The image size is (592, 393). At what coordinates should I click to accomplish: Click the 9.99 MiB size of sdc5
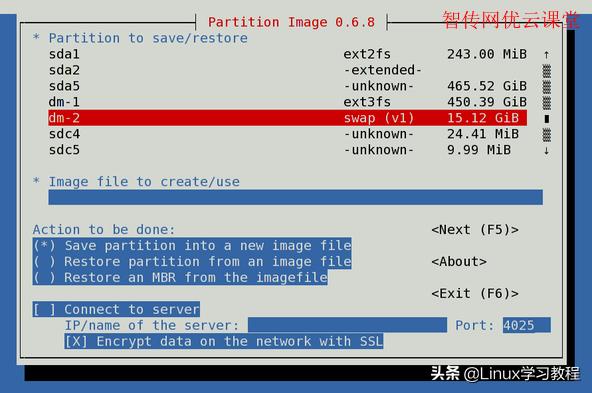(479, 150)
